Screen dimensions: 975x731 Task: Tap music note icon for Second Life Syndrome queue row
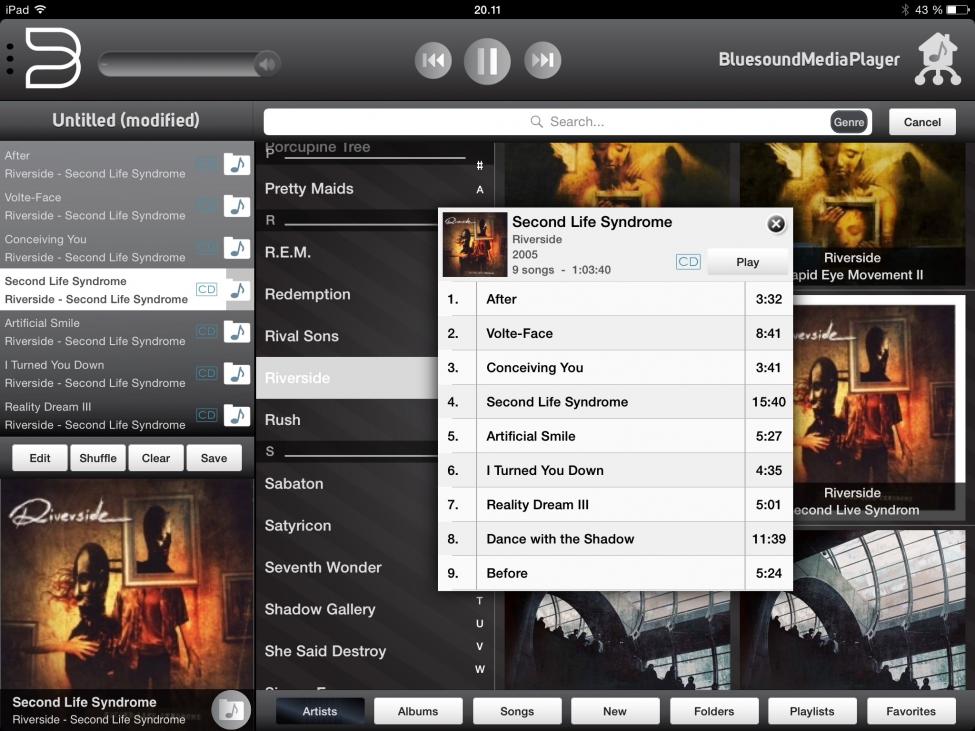pyautogui.click(x=237, y=290)
